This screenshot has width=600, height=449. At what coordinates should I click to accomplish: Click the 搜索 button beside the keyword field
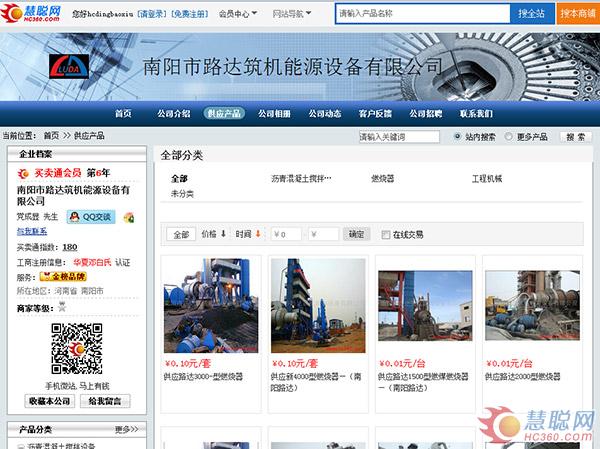[576, 137]
